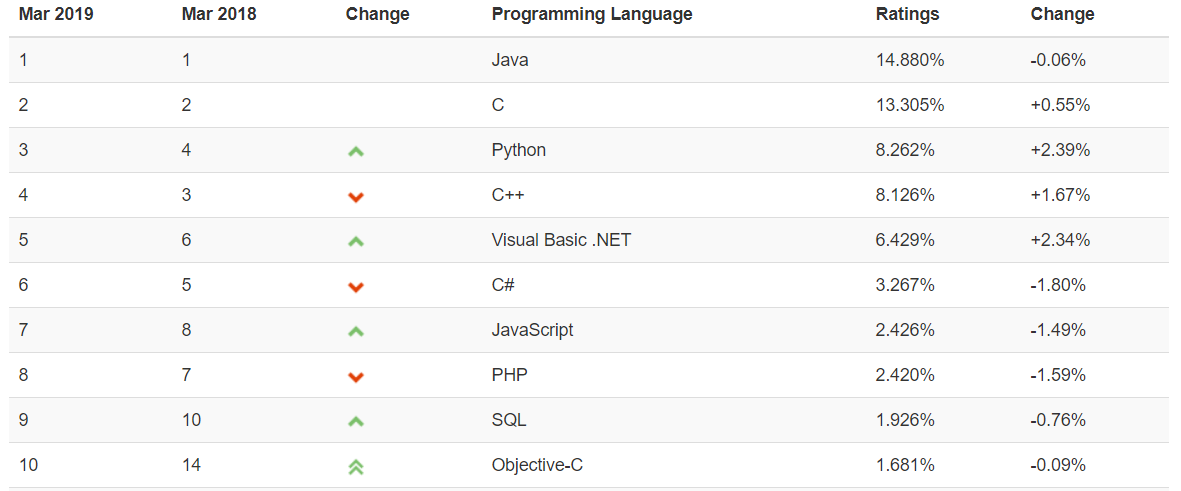
Task: Click green up arrow for Visual Basic .NET
Action: point(356,241)
